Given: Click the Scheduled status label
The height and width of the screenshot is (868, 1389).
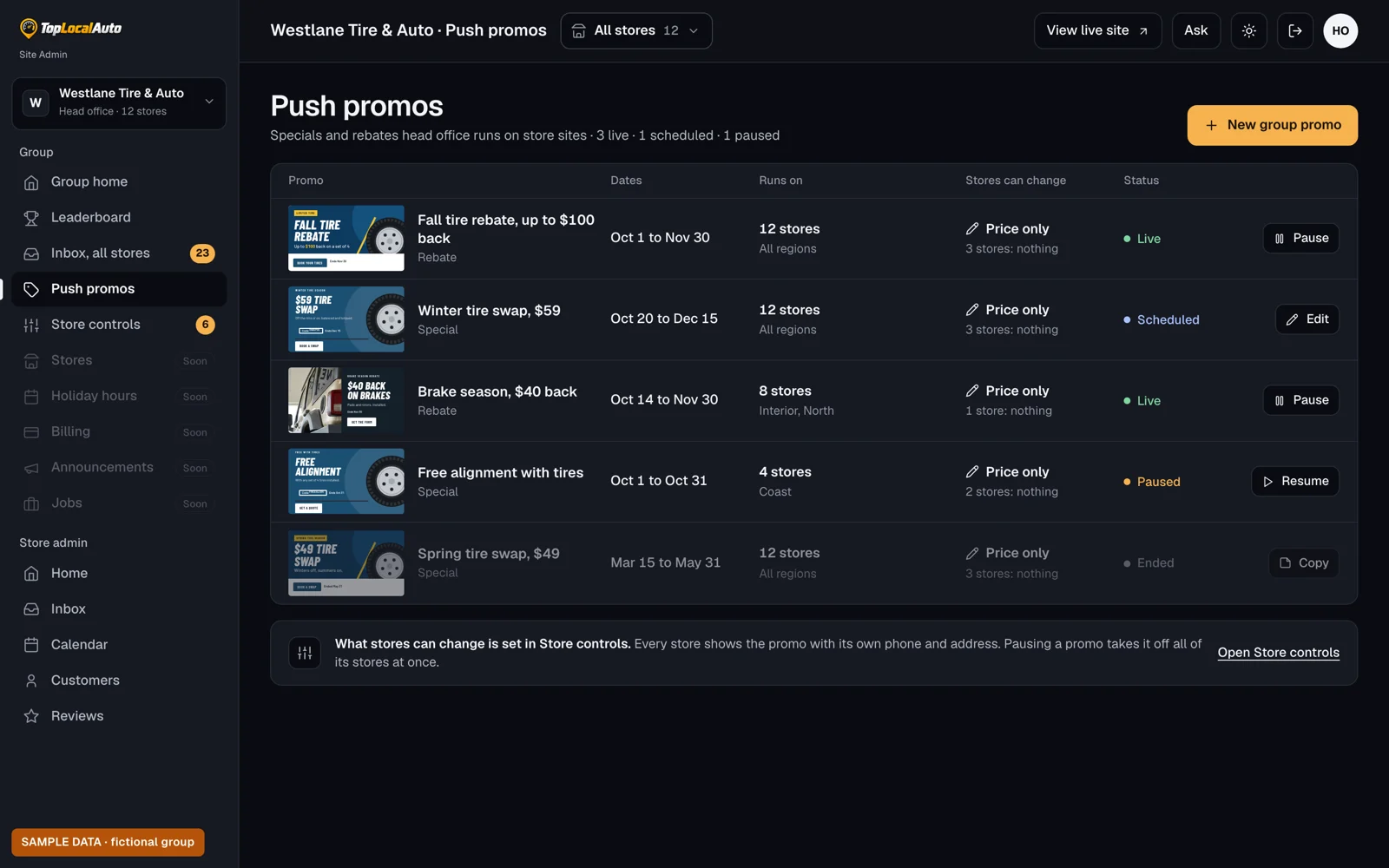Looking at the screenshot, I should (1168, 319).
